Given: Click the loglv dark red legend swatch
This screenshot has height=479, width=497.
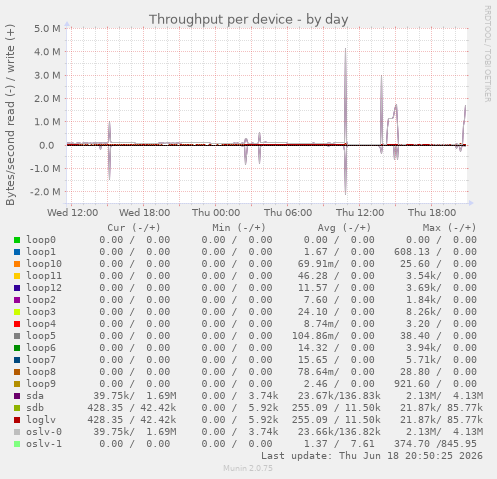Looking at the screenshot, I should pos(17,420).
